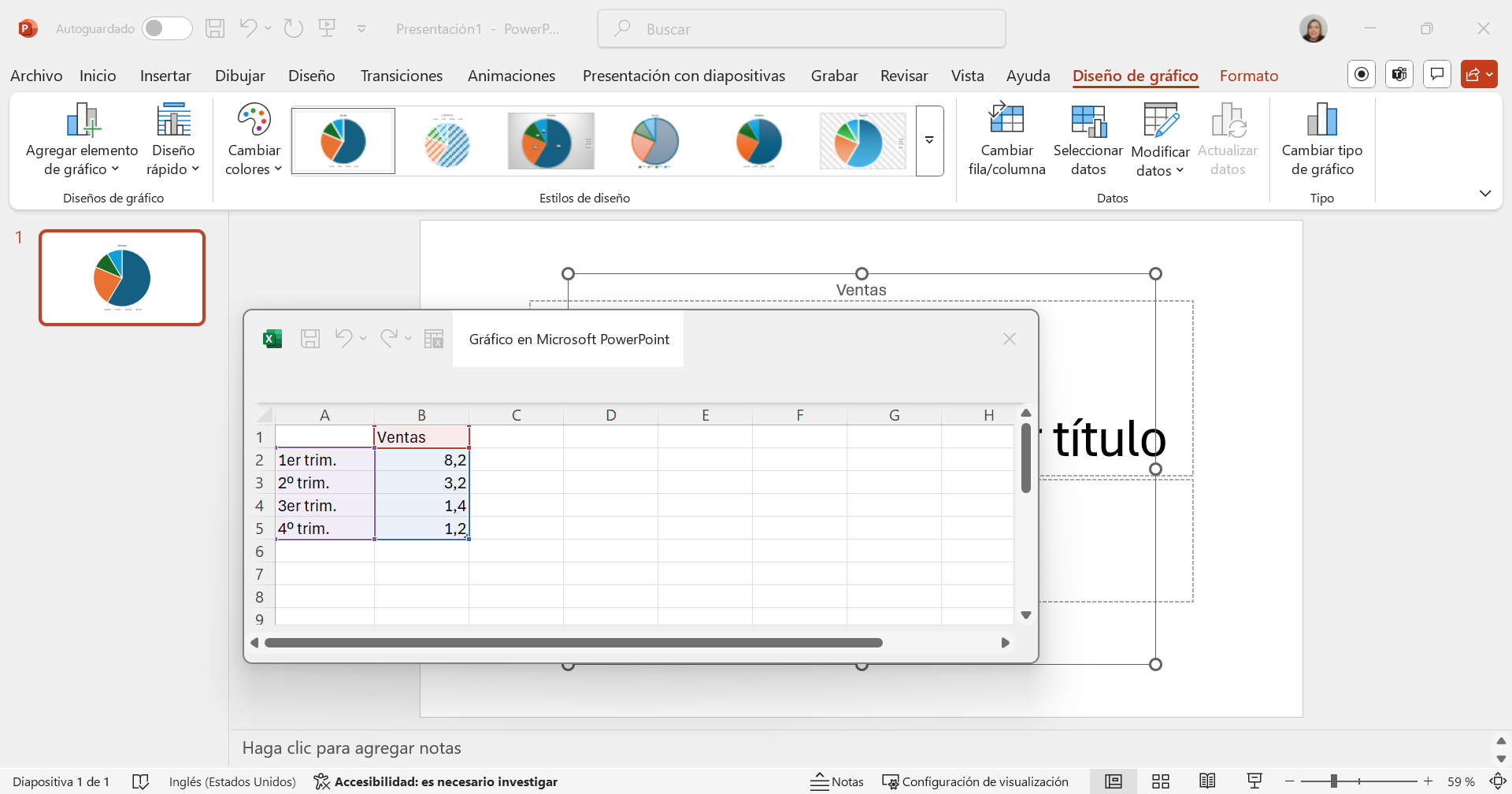Open the Insertar tab
Viewport: 1512px width, 794px height.
pyautogui.click(x=165, y=76)
